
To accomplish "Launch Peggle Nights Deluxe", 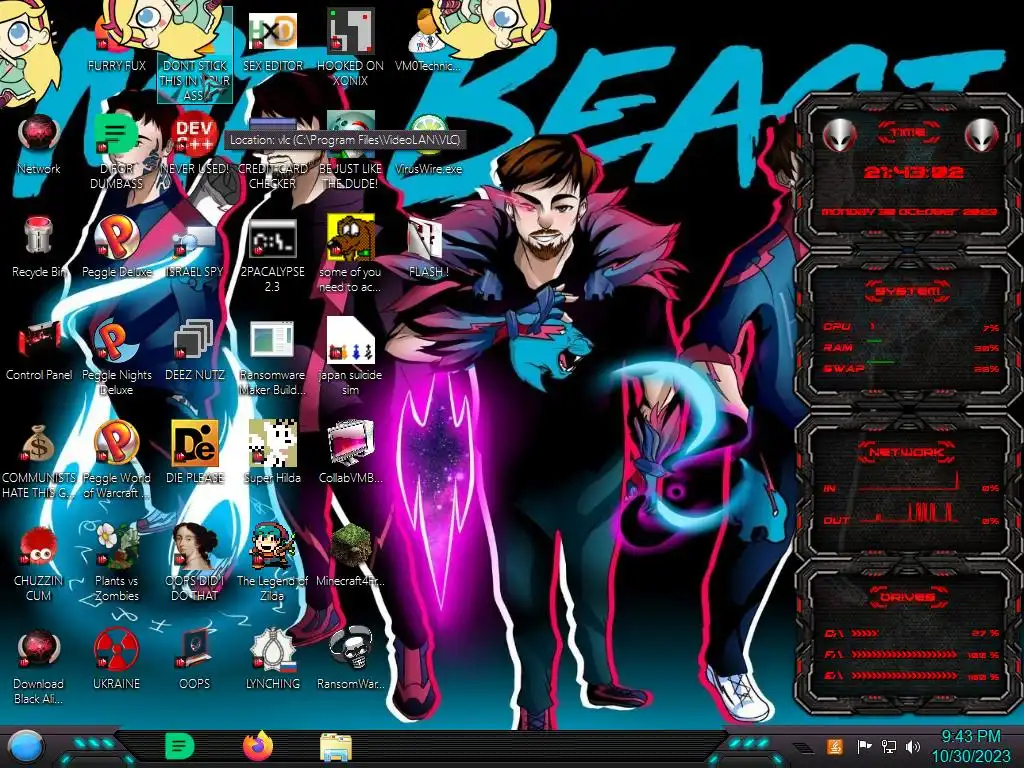I will 116,358.
